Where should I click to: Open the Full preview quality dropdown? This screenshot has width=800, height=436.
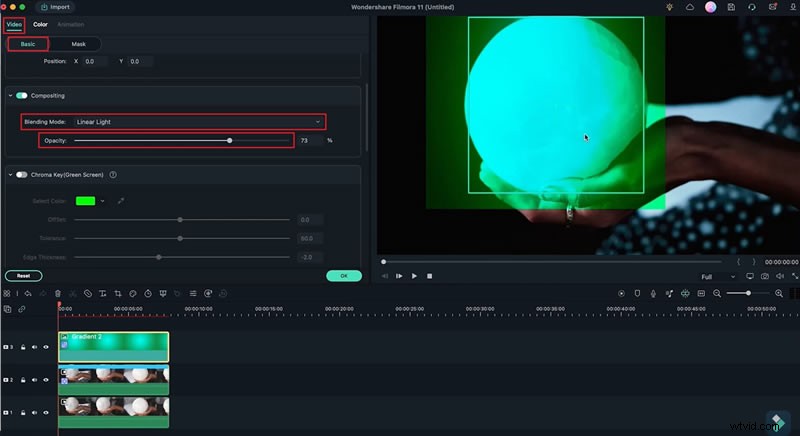tap(718, 277)
